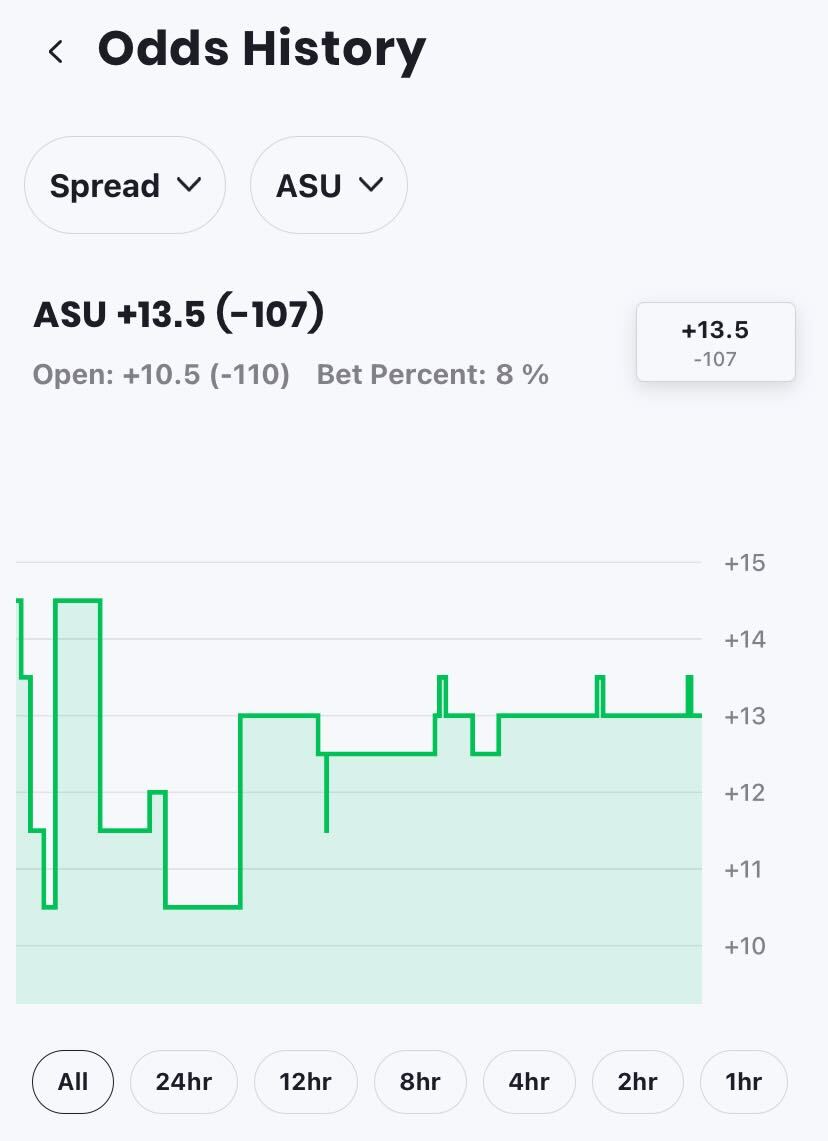The width and height of the screenshot is (828, 1141).
Task: Click the ASU +13.5 (-107) heading
Action: (x=178, y=314)
